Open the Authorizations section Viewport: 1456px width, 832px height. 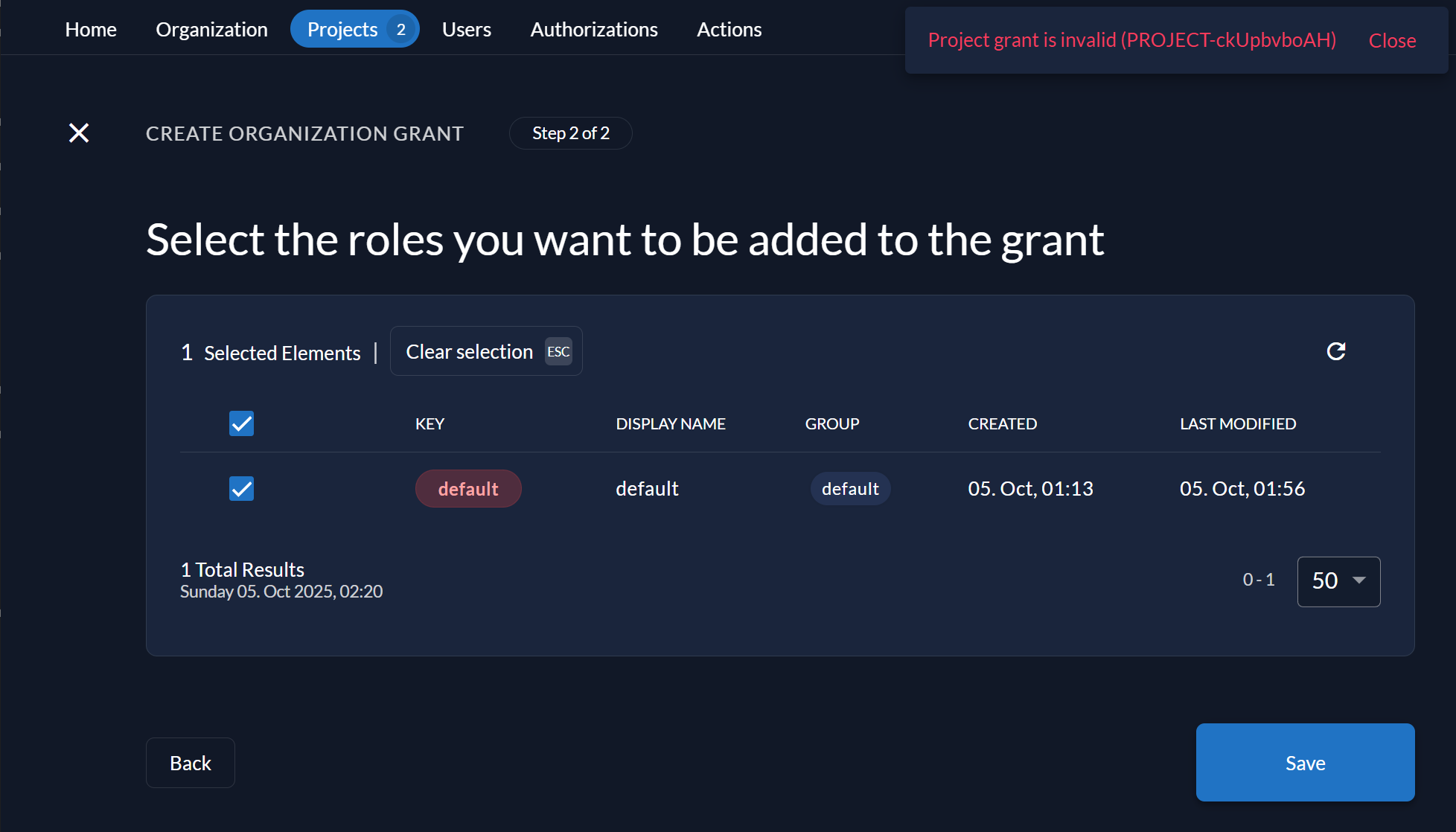[x=594, y=30]
